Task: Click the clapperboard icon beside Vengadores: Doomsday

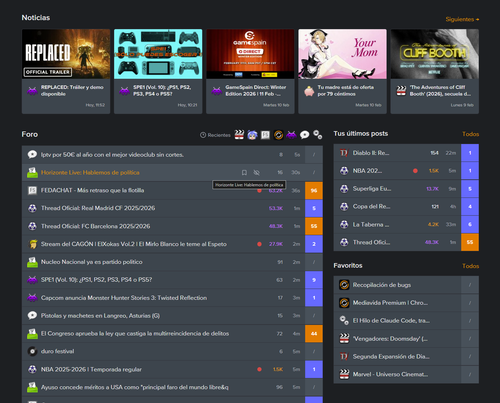Action: point(344,338)
